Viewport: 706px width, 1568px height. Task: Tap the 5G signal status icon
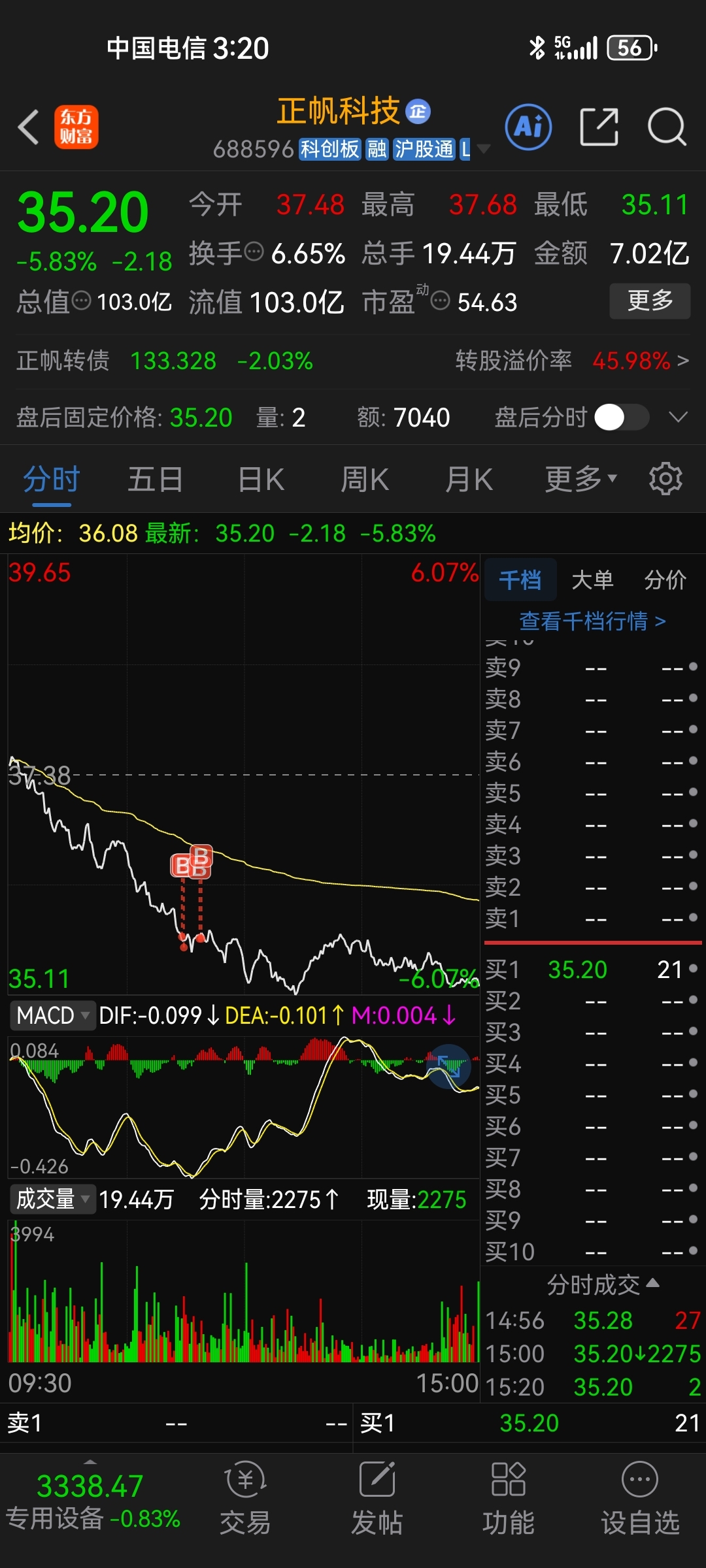(576, 48)
